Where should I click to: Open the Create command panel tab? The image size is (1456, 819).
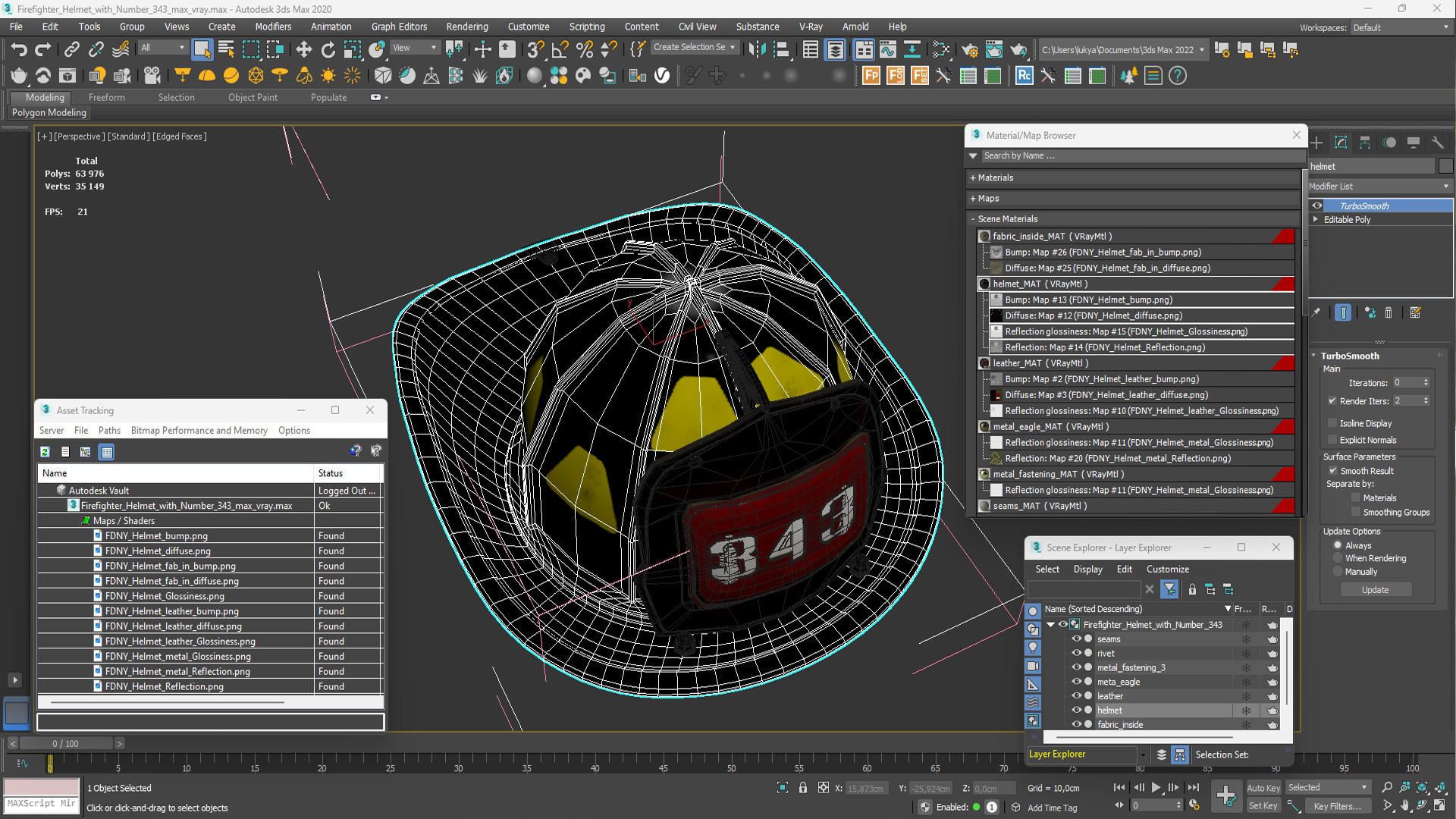click(1316, 143)
